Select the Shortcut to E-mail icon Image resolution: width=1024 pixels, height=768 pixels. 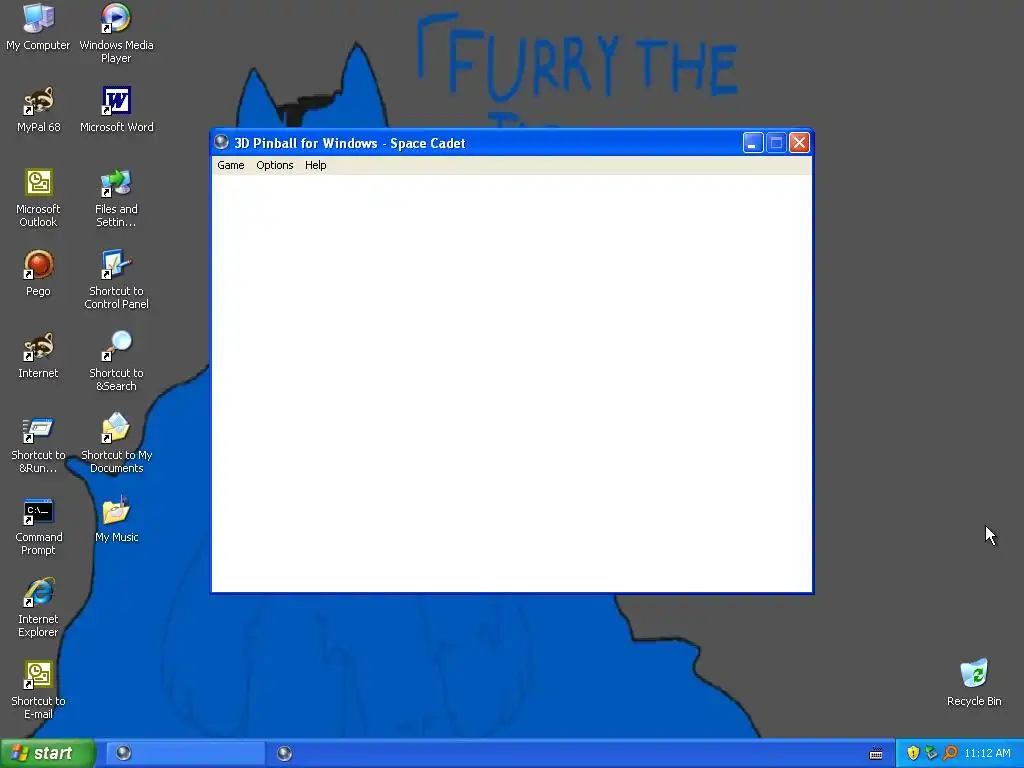tap(38, 690)
